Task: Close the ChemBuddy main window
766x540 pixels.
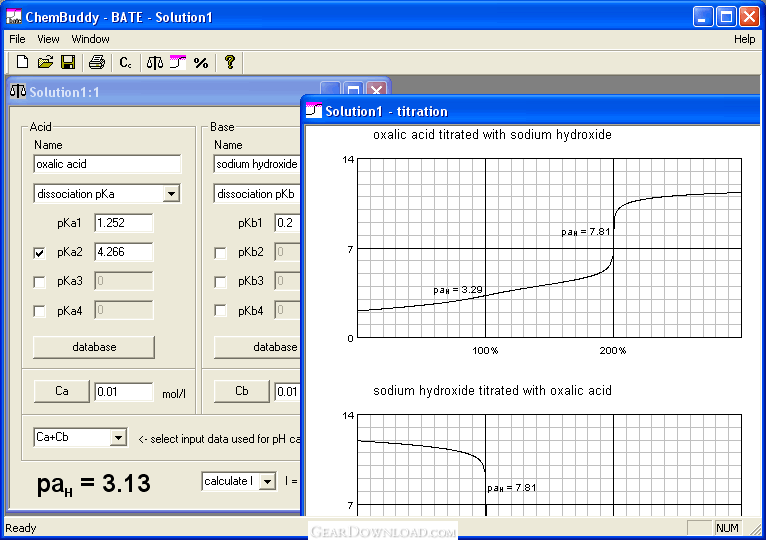Action: click(749, 17)
